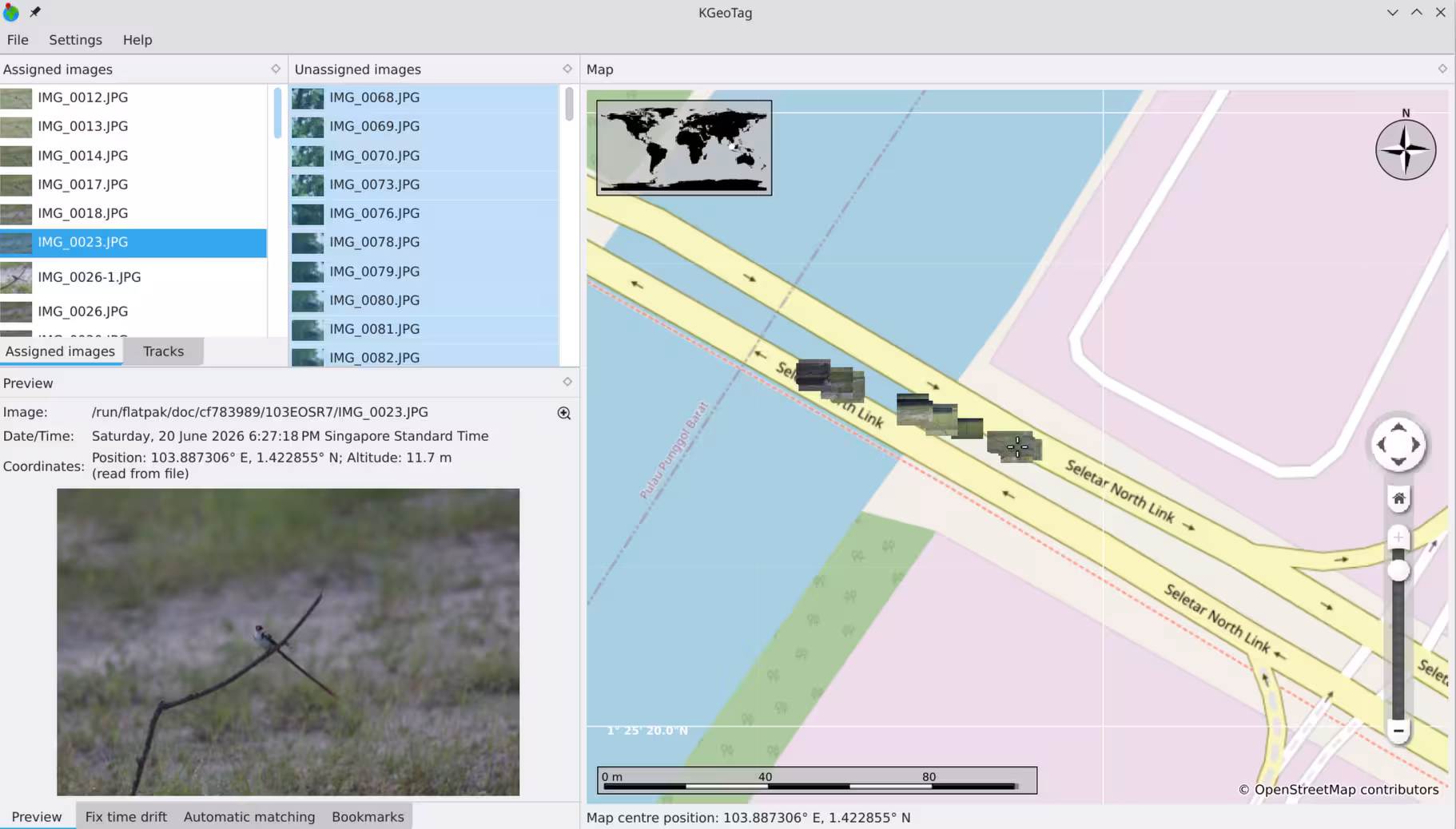Screen dimensions: 1456x829
Task: Switch to Fix time drift tab
Action: point(125,816)
